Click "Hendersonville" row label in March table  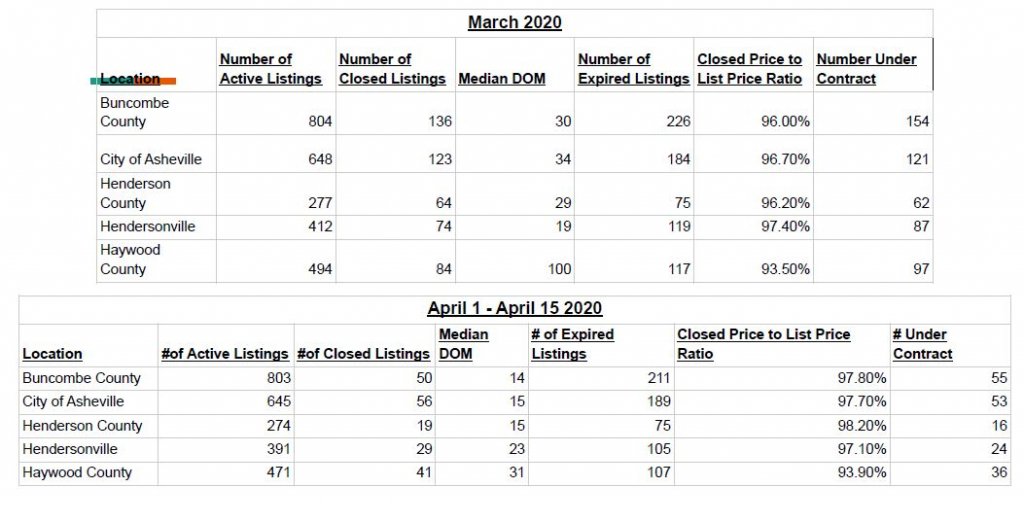coord(147,227)
